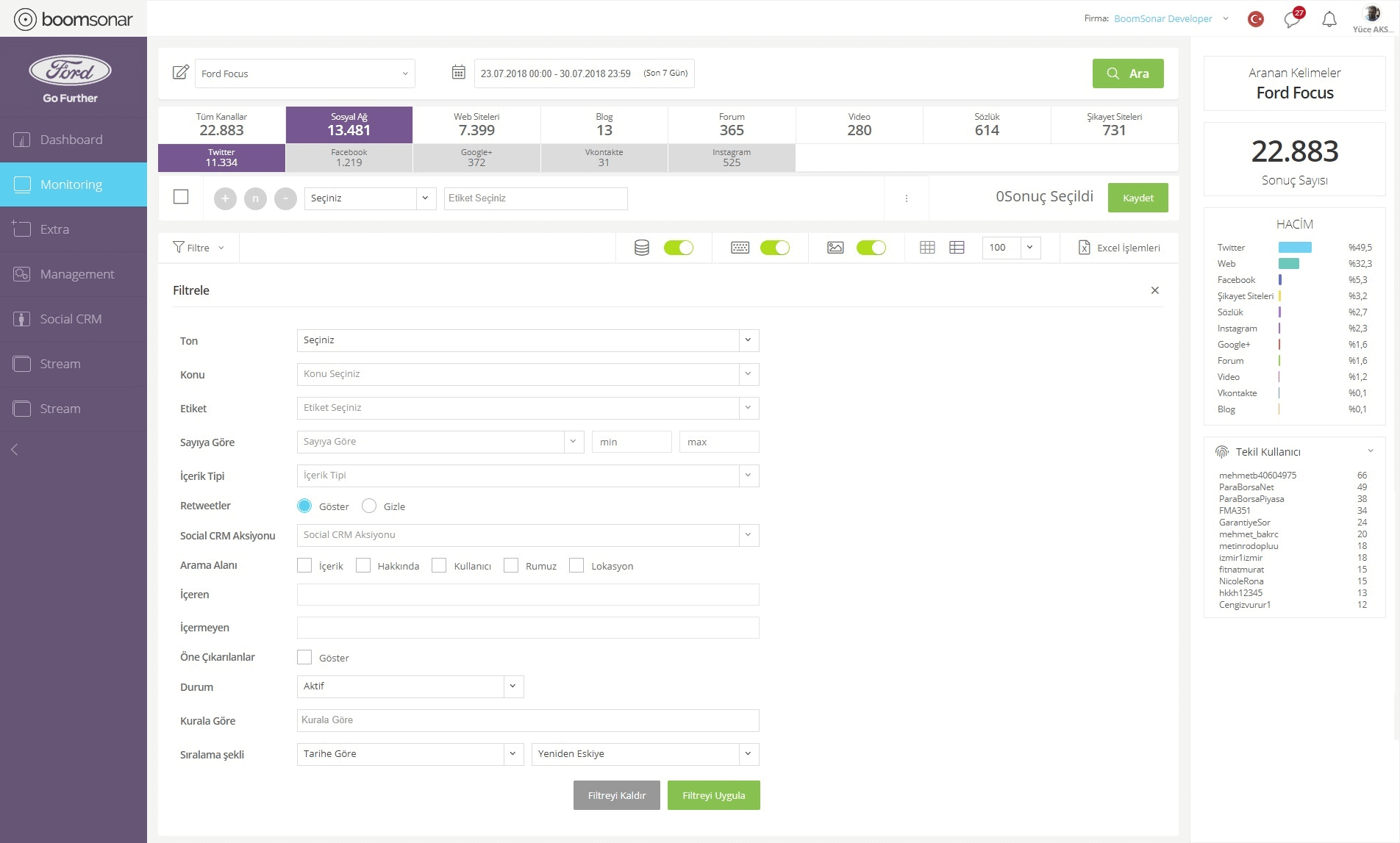Click Excel İşlemleri

1129,248
